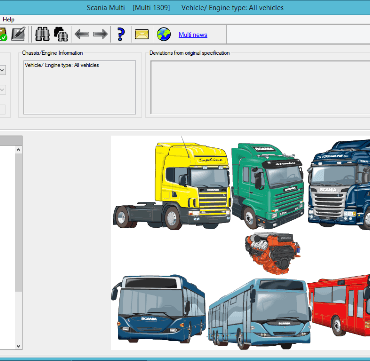Click the binoculars search icon
This screenshot has width=370, height=361.
[x=42, y=34]
